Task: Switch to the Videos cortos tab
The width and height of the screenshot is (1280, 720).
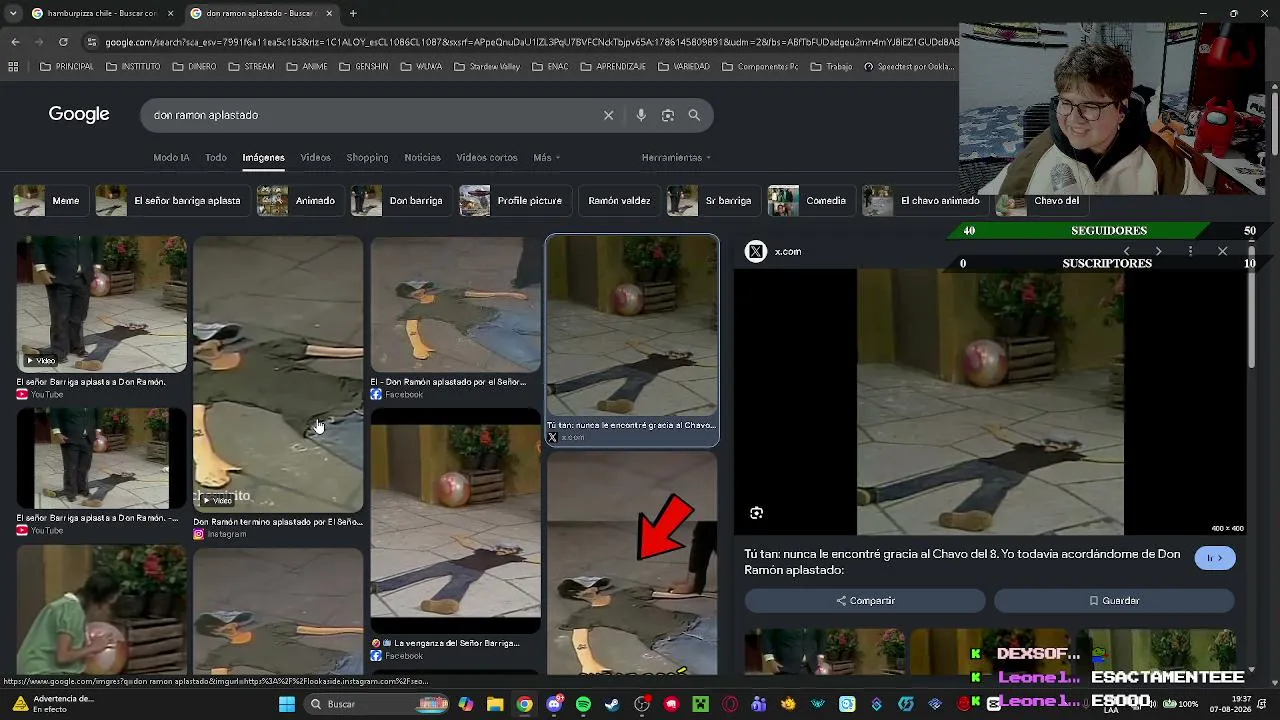Action: point(487,157)
